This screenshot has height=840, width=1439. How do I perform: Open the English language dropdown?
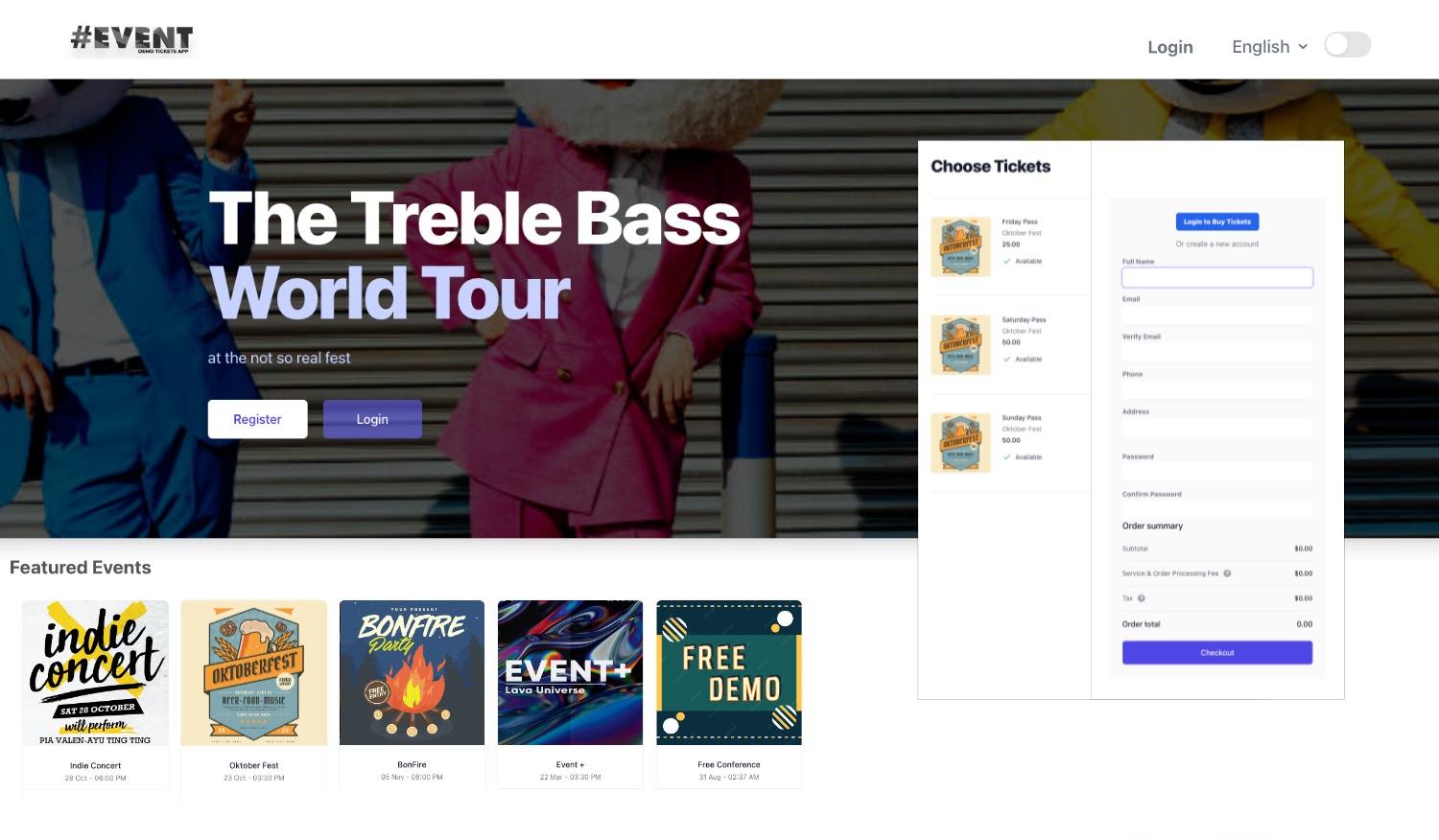click(x=1269, y=47)
